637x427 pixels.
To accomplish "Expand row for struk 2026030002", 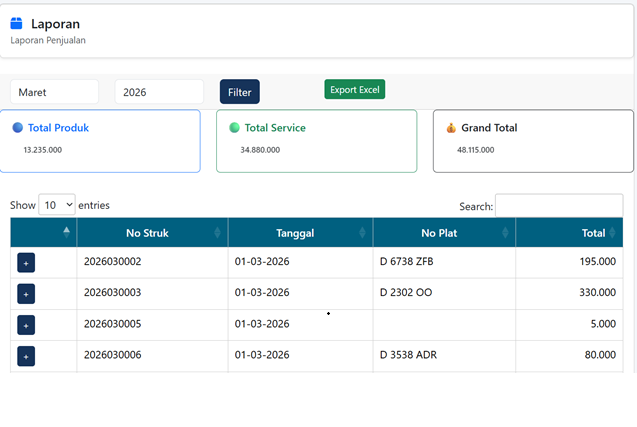I will click(x=26, y=262).
